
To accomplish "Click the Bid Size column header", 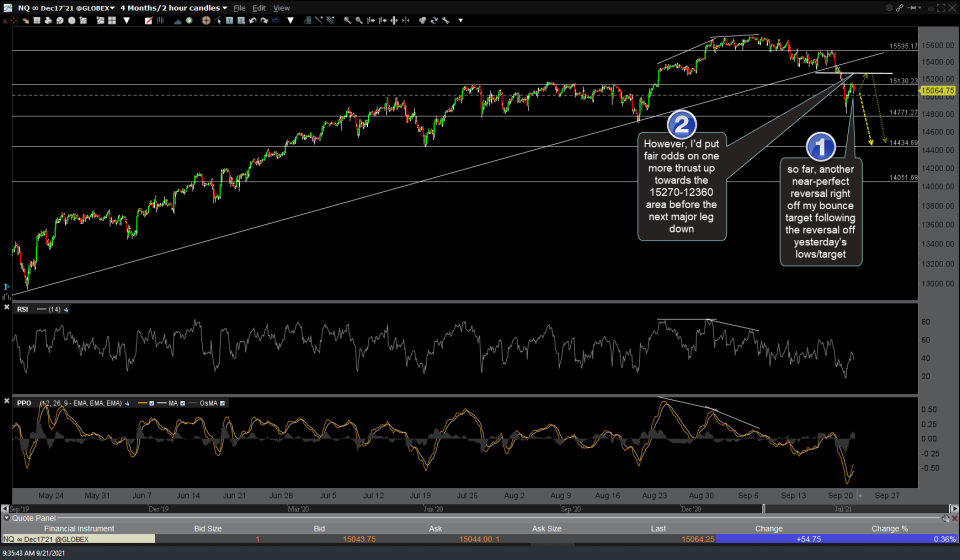I will click(x=208, y=528).
